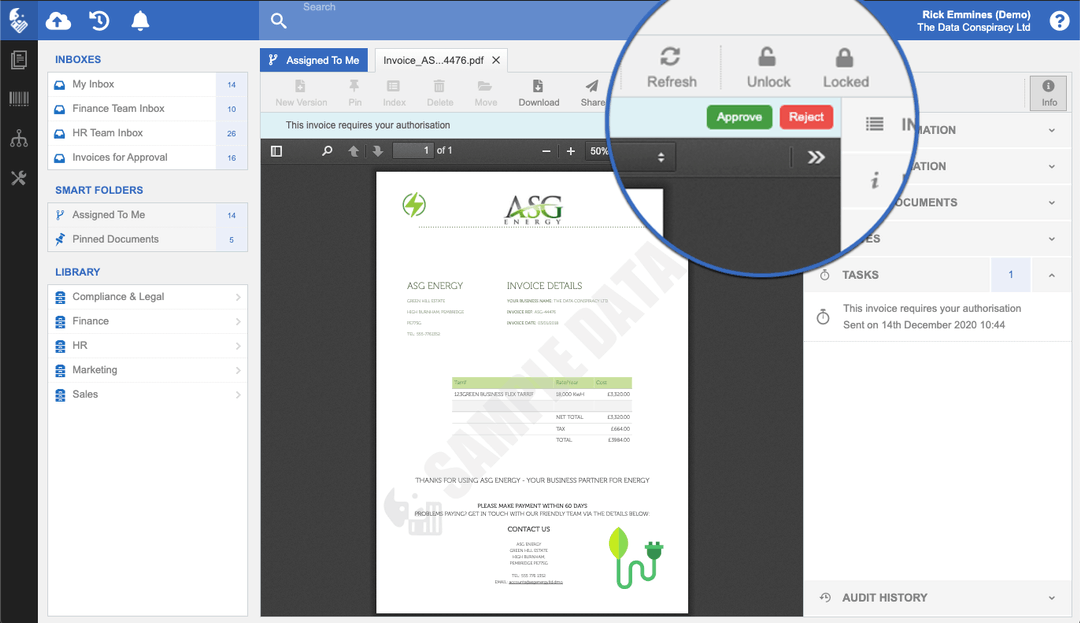Click the history icon in the header

click(x=98, y=20)
